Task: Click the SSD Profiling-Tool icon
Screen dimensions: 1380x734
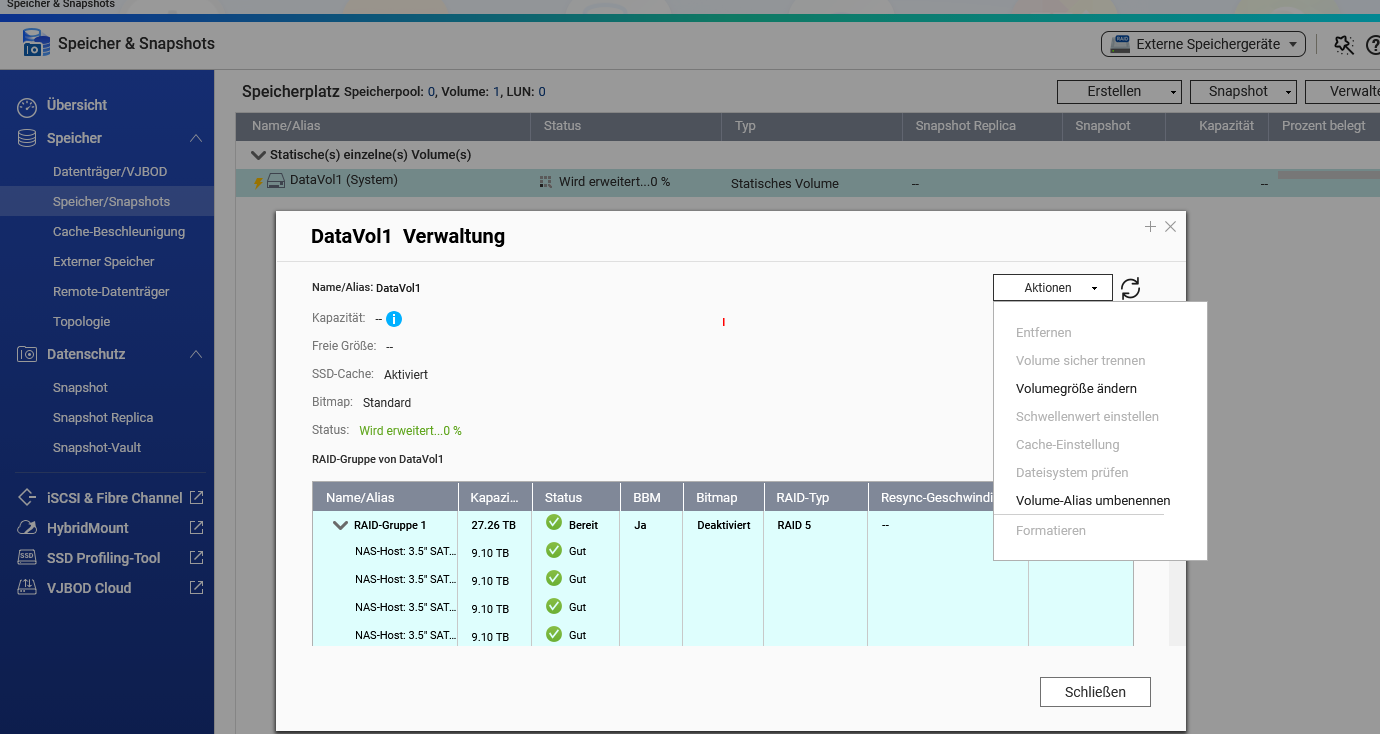Action: (x=28, y=558)
